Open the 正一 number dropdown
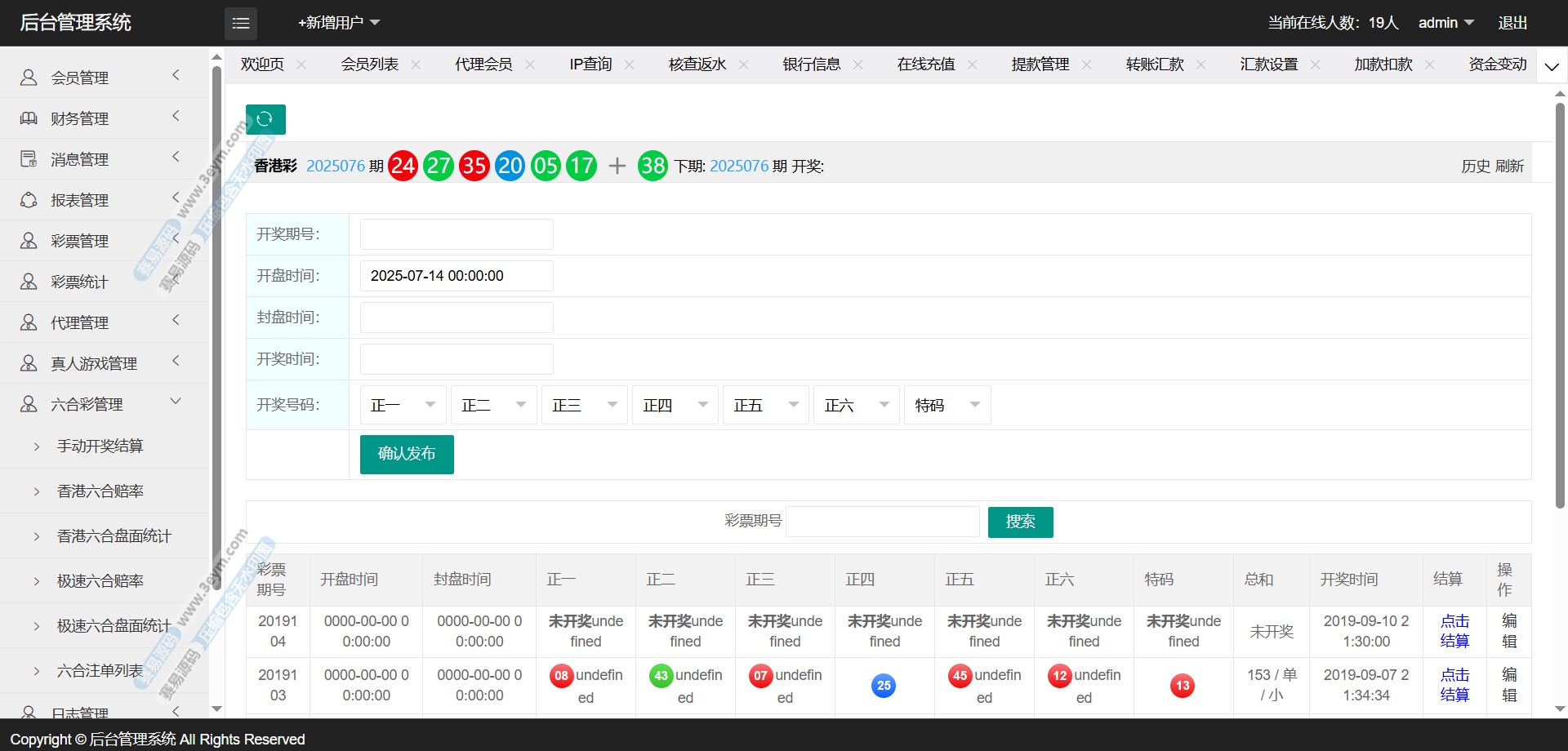 point(403,405)
